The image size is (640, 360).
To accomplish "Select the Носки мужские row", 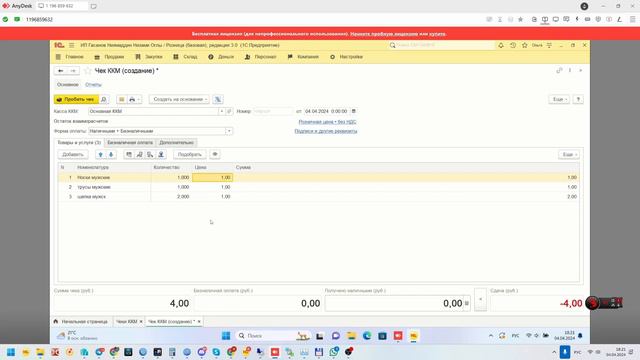I will 318,178.
